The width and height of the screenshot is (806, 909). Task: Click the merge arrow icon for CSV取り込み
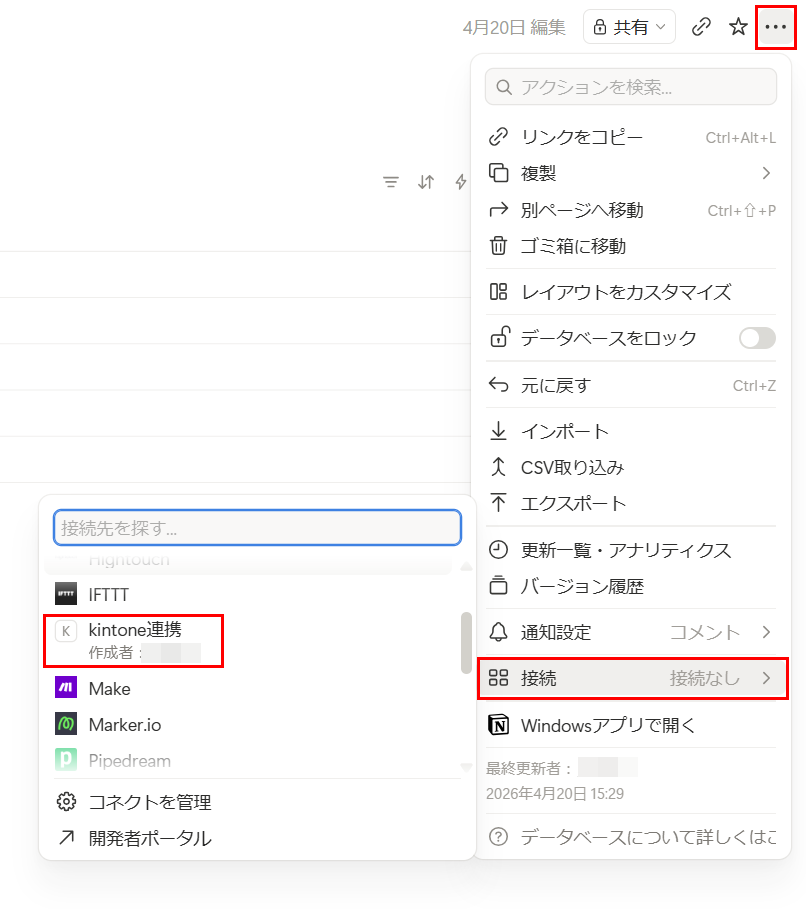pos(498,467)
